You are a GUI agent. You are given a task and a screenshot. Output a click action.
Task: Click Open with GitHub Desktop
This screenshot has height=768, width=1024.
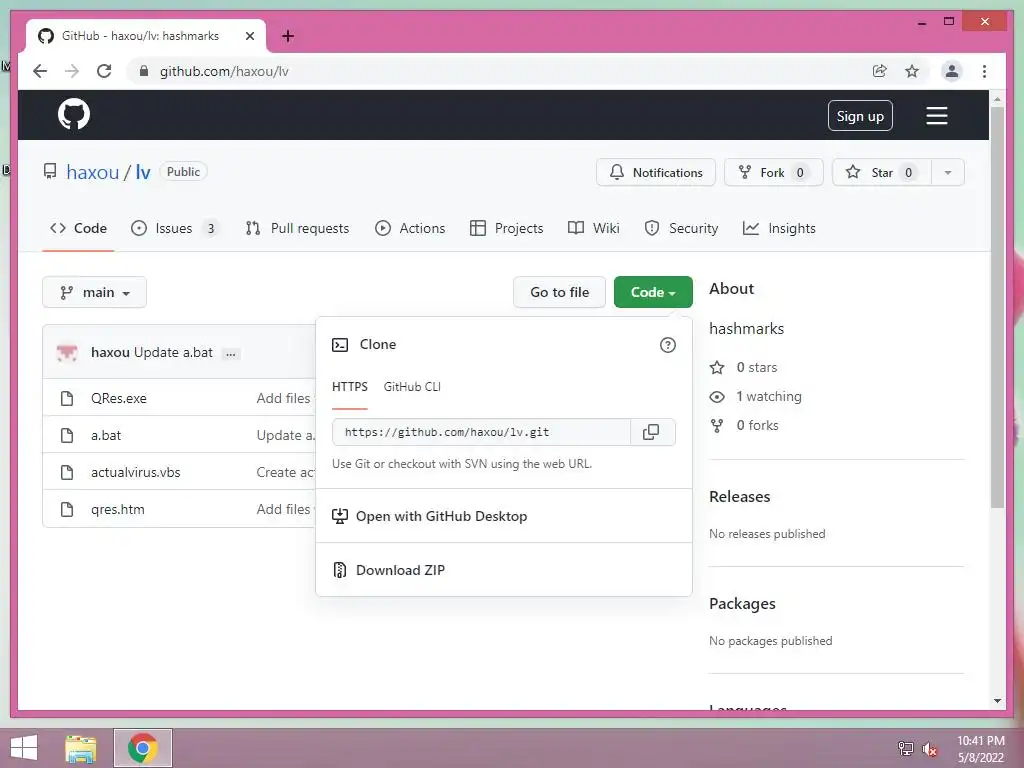504,516
